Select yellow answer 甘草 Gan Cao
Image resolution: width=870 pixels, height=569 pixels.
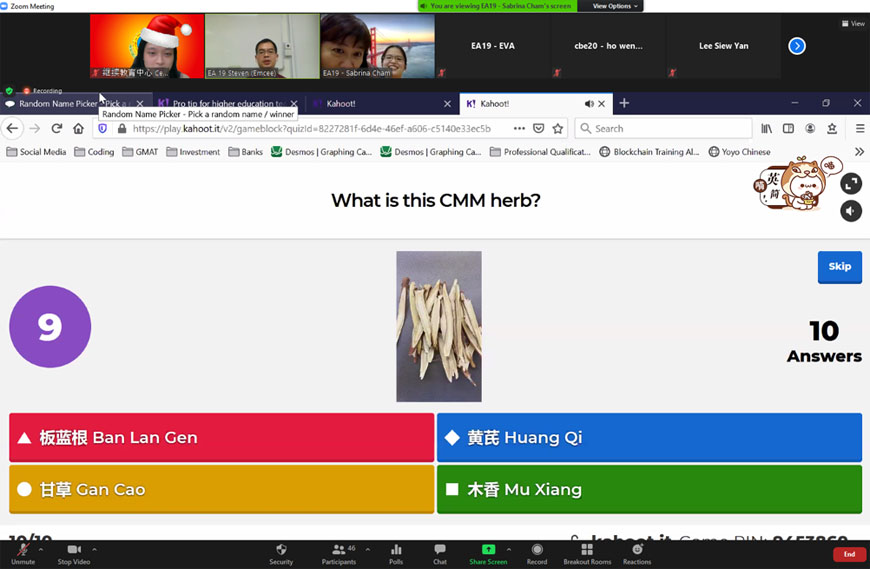(221, 489)
